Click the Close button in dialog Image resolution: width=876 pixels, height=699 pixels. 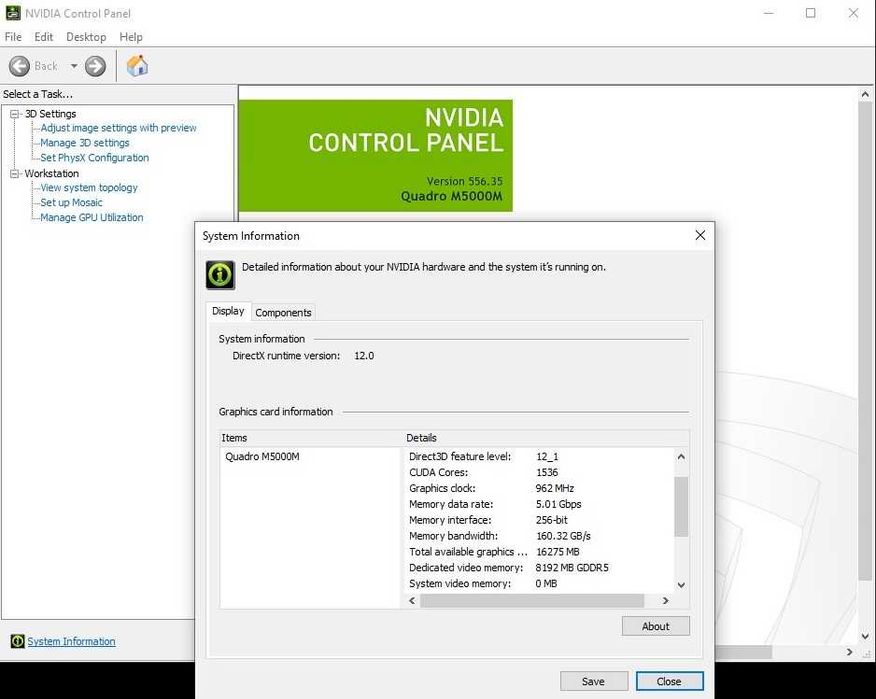pyautogui.click(x=669, y=681)
